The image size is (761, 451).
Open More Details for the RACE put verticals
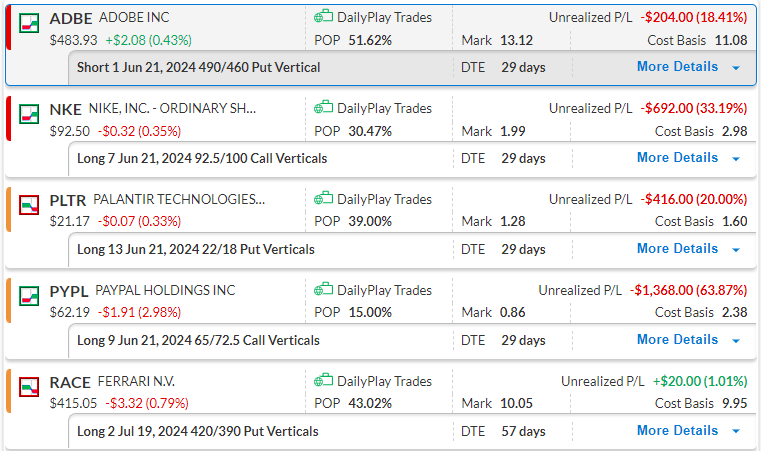point(677,431)
